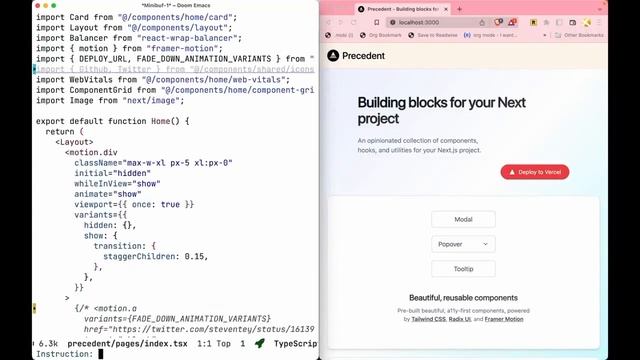Open the Tailwind CSS link
Screen dimensions: 640x360
point(429,319)
